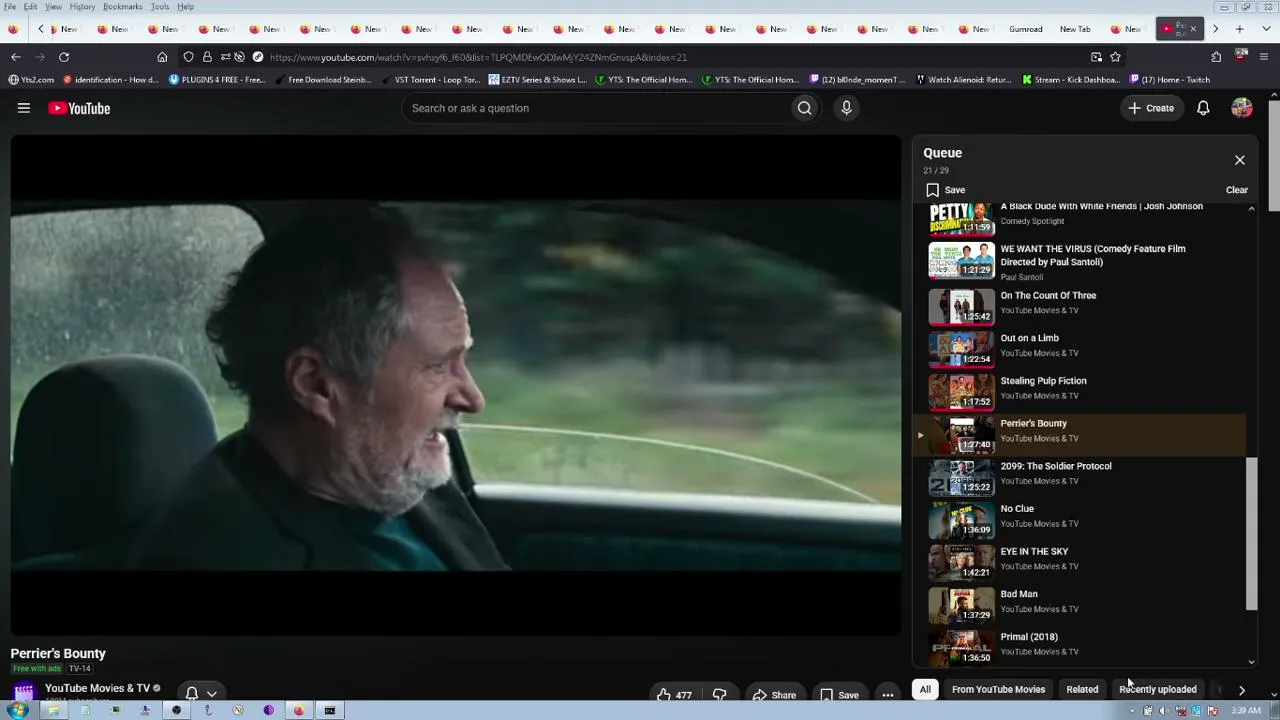Image resolution: width=1280 pixels, height=720 pixels.
Task: Open the channel notification preferences dropdown
Action: click(x=201, y=693)
